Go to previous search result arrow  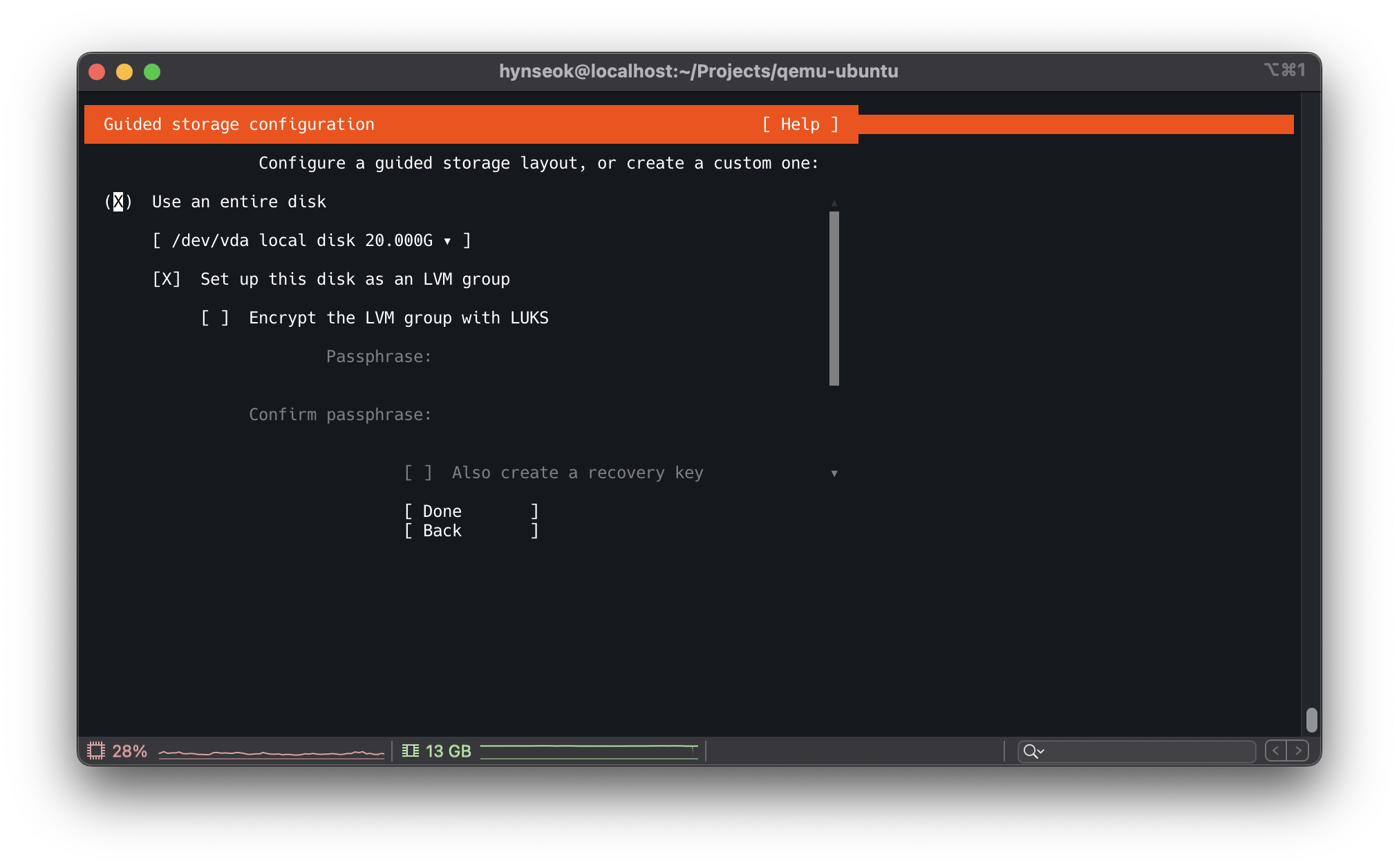click(x=1276, y=751)
